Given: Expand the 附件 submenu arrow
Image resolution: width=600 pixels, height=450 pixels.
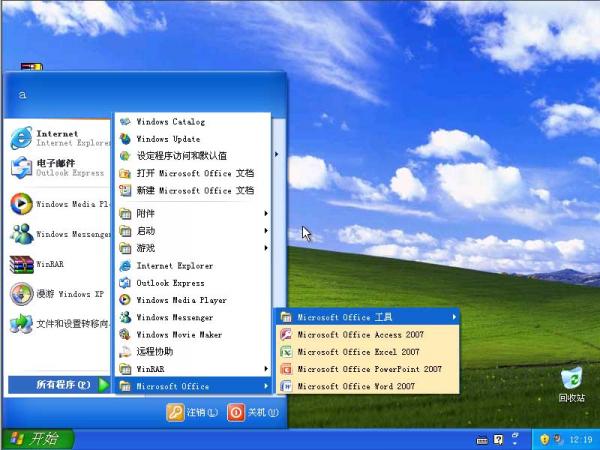Looking at the screenshot, I should pos(266,214).
